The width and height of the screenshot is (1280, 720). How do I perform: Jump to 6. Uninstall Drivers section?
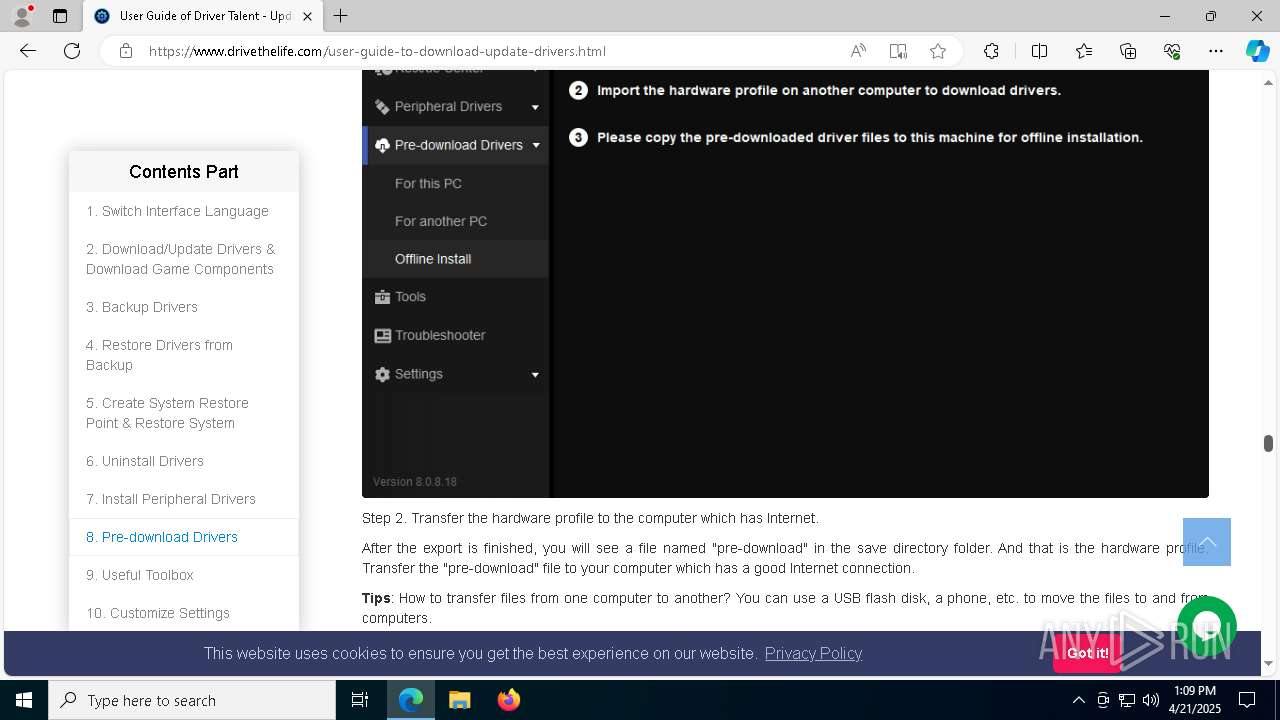click(145, 461)
